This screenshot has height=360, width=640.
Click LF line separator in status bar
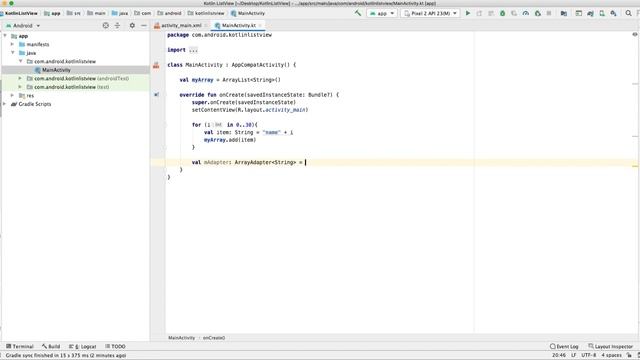pyautogui.click(x=573, y=355)
